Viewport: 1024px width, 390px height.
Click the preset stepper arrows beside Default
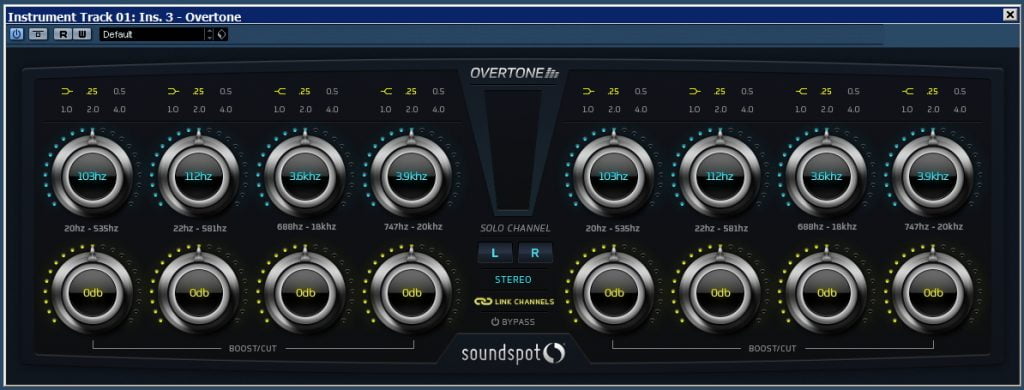tap(210, 35)
